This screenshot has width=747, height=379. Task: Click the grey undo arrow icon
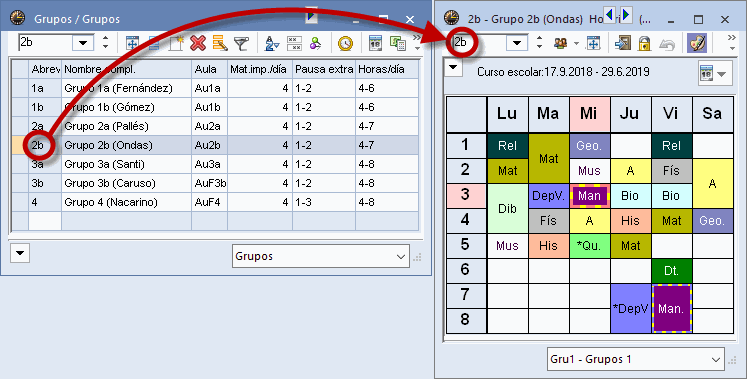tap(667, 44)
